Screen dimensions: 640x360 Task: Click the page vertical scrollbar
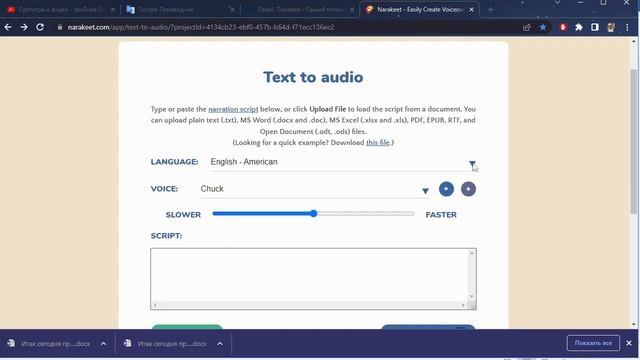tap(633, 141)
